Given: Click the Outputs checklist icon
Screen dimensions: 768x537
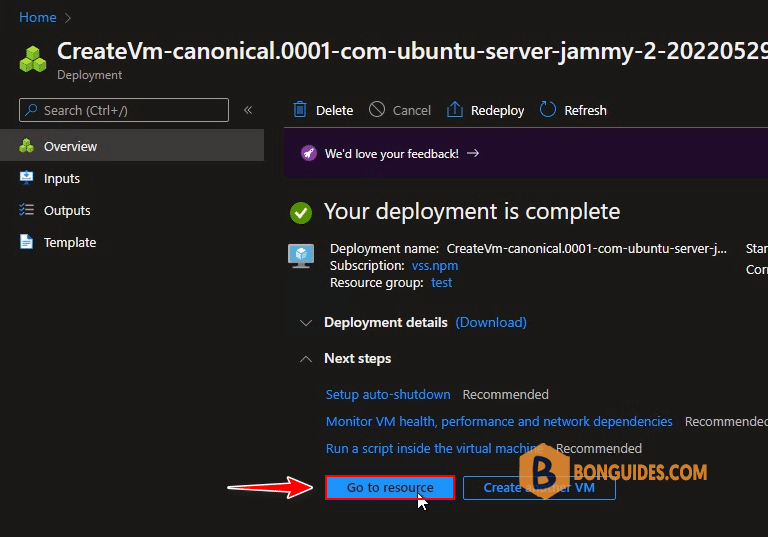Looking at the screenshot, I should 26,210.
